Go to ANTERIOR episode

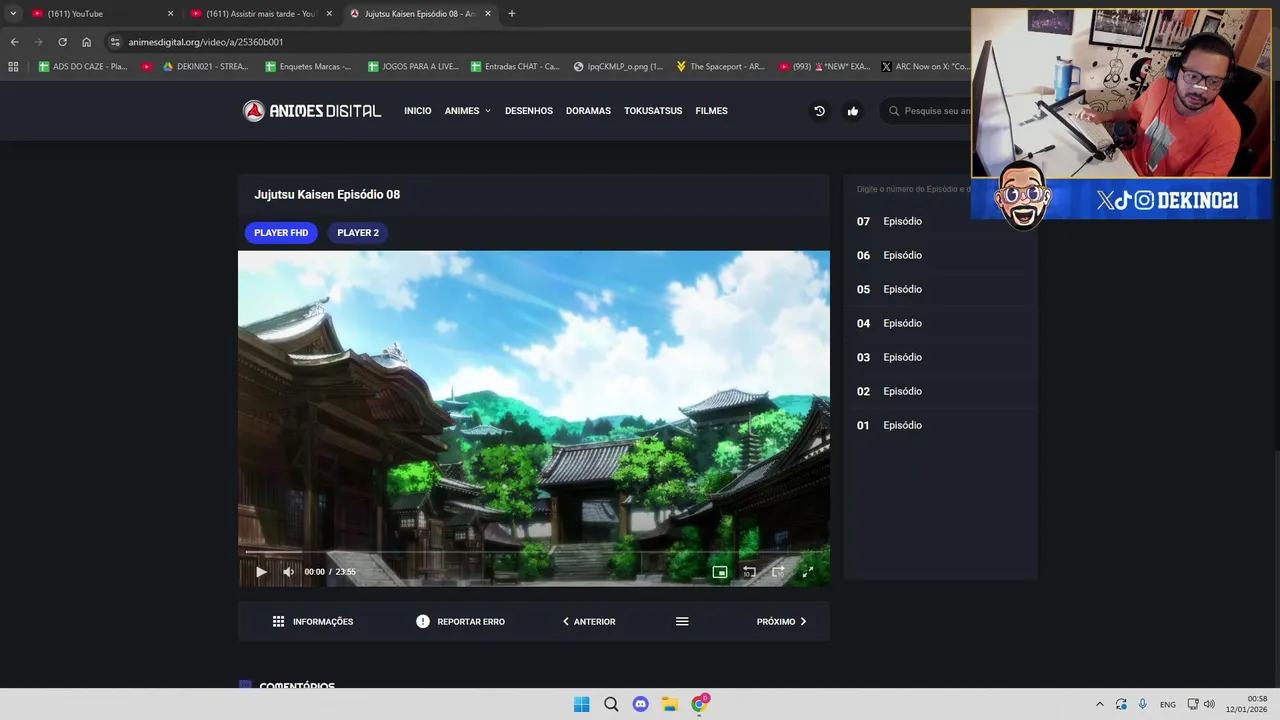[x=589, y=622]
